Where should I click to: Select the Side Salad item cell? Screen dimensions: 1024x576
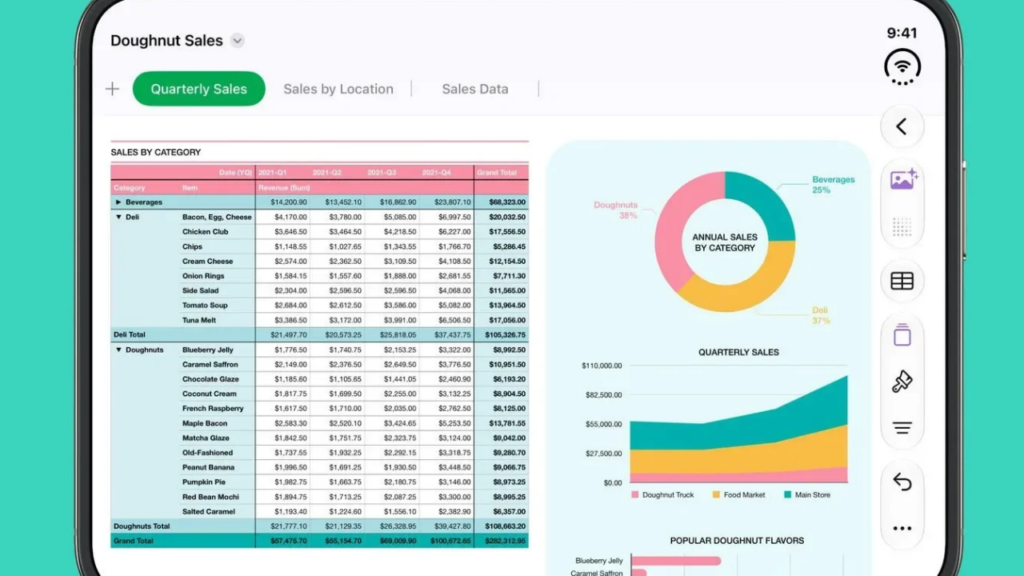pyautogui.click(x=217, y=291)
